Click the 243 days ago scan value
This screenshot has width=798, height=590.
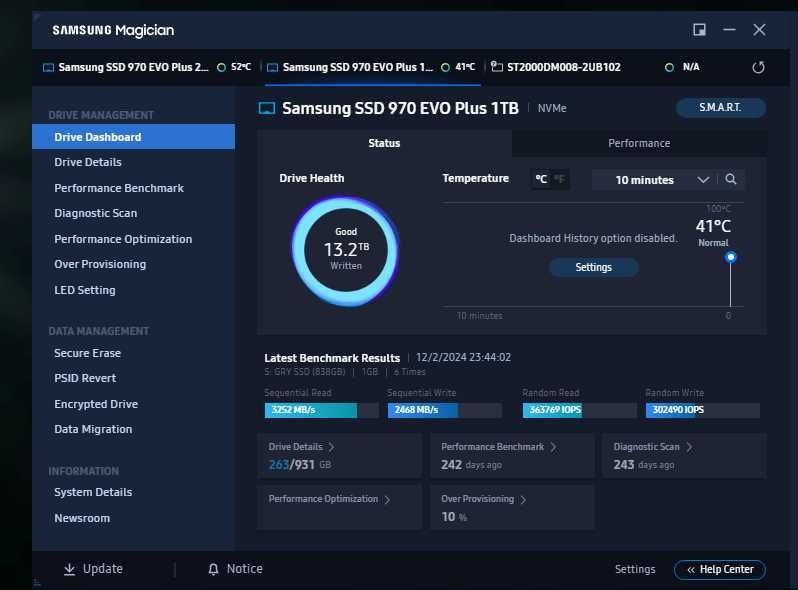click(x=644, y=465)
